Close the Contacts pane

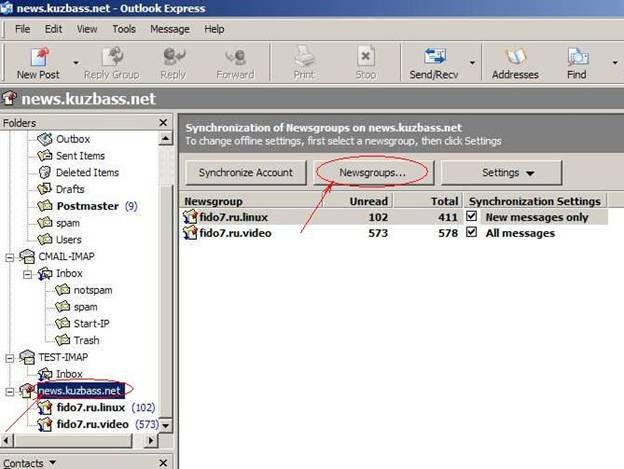163,463
